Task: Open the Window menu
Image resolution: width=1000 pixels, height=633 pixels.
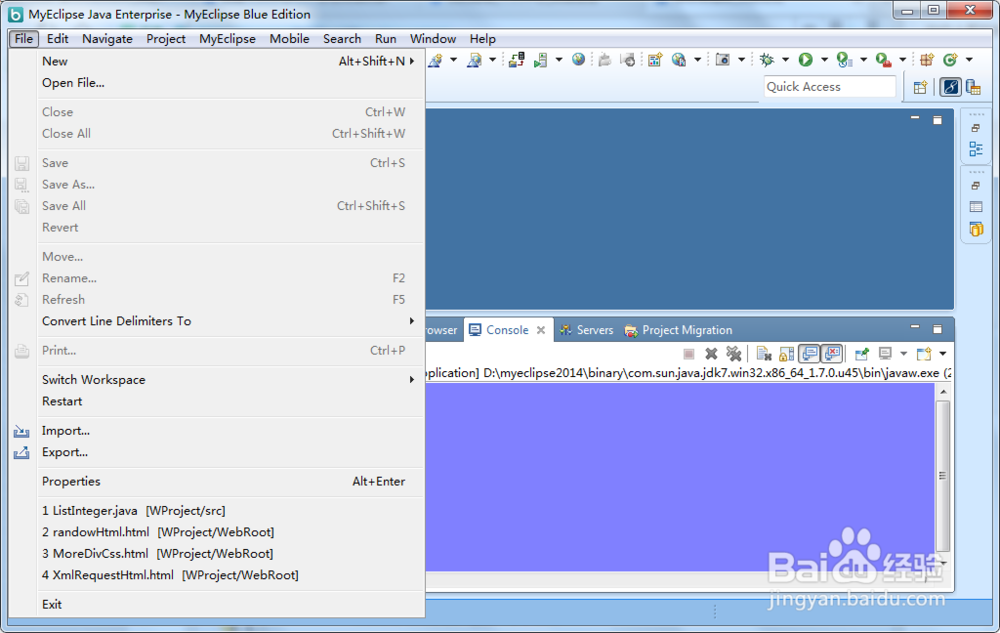Action: point(433,39)
